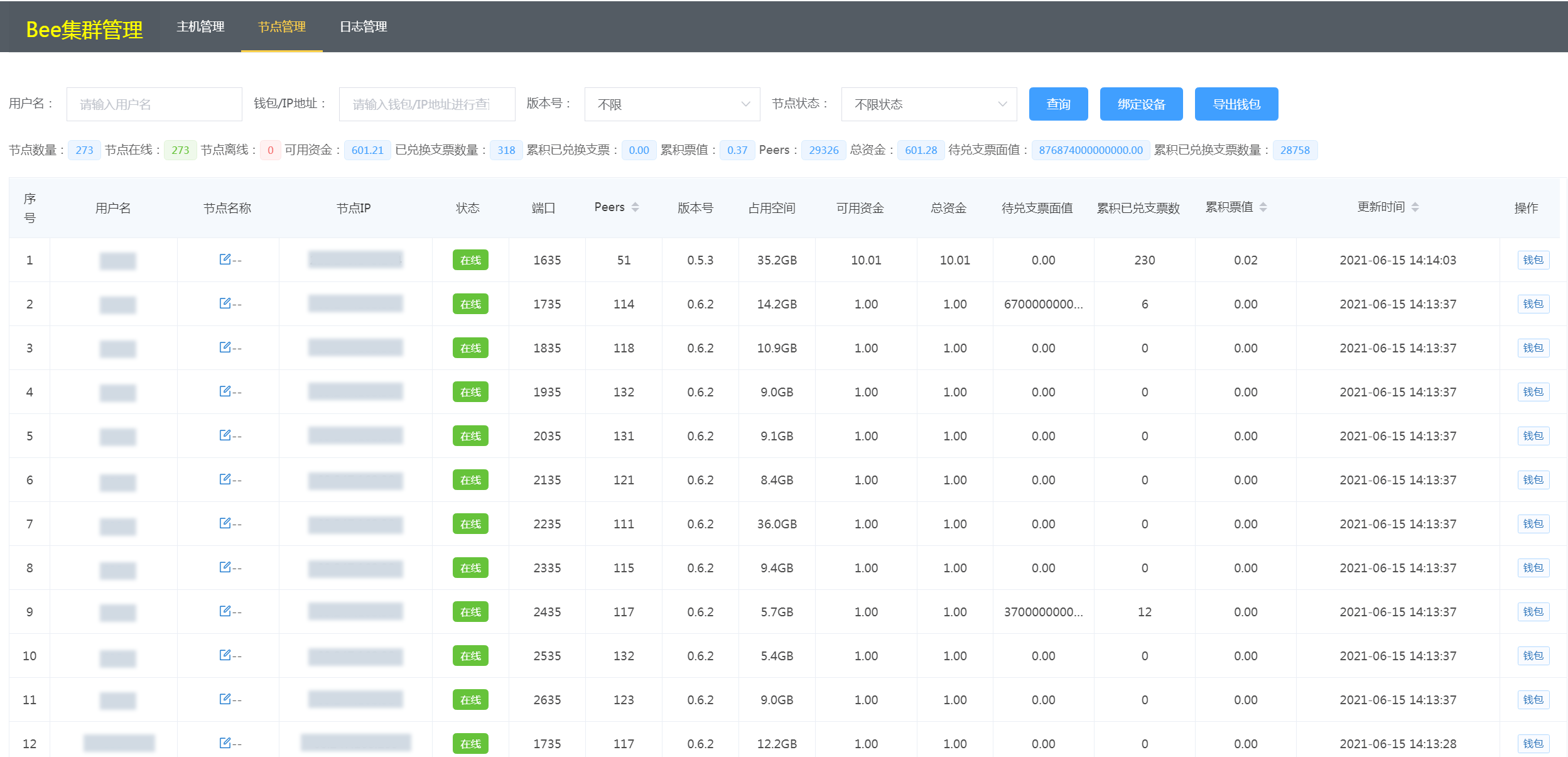The height and width of the screenshot is (757, 1568).
Task: Switch to the 主机管理 tab
Action: [x=200, y=27]
